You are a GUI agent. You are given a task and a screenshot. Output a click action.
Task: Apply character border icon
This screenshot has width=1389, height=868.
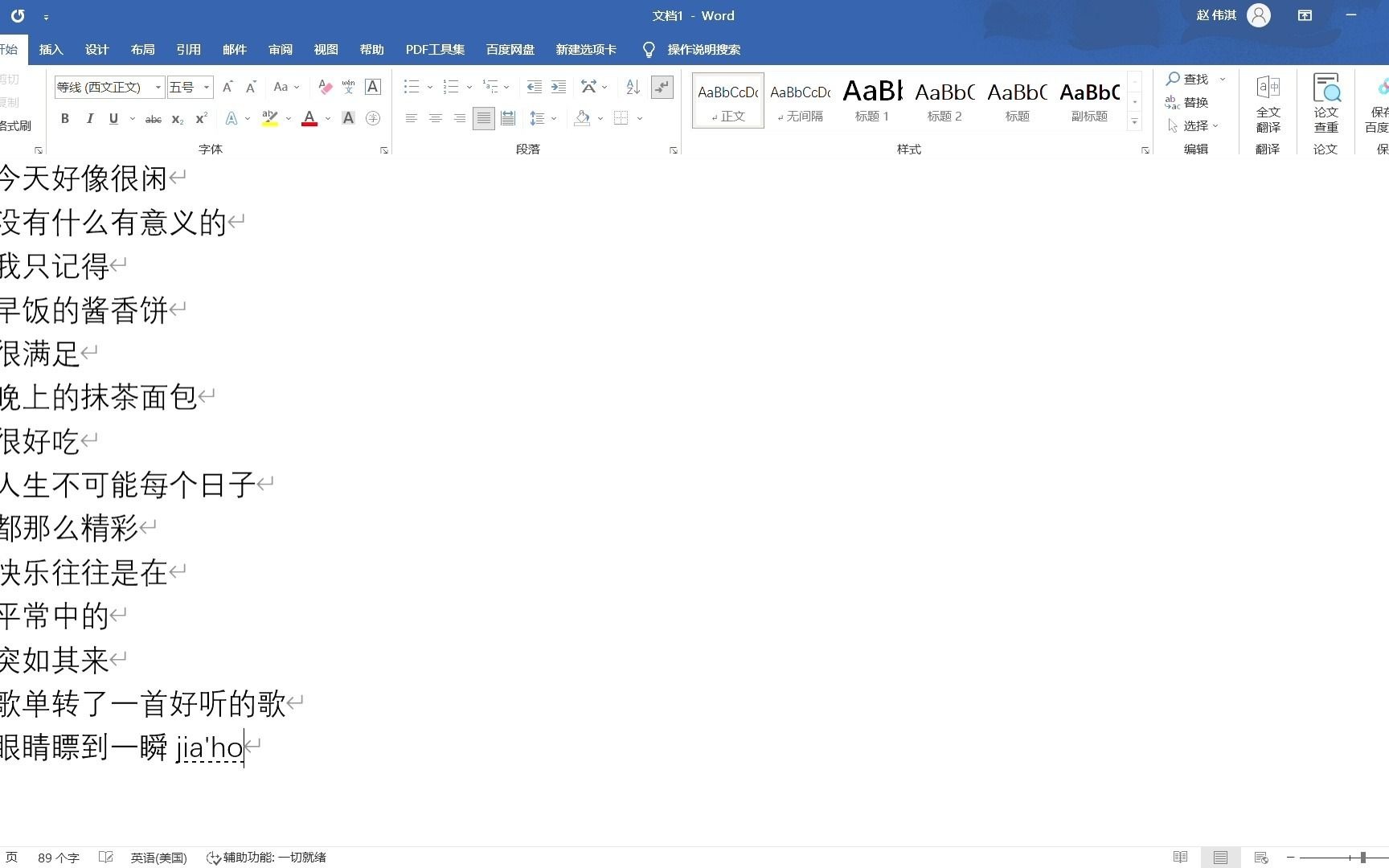point(373,87)
